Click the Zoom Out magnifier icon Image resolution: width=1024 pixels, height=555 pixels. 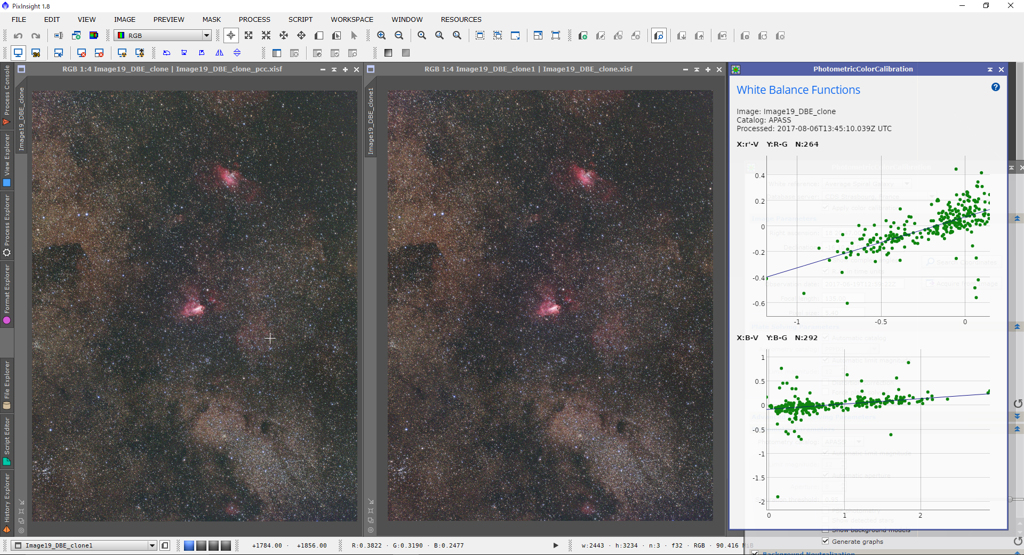point(399,36)
